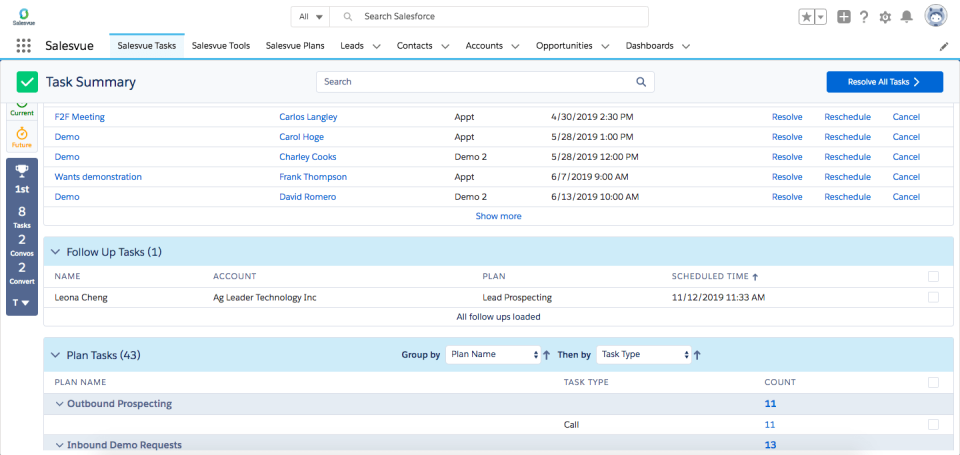
Task: Add page to favorites with star icon
Action: coord(806,17)
